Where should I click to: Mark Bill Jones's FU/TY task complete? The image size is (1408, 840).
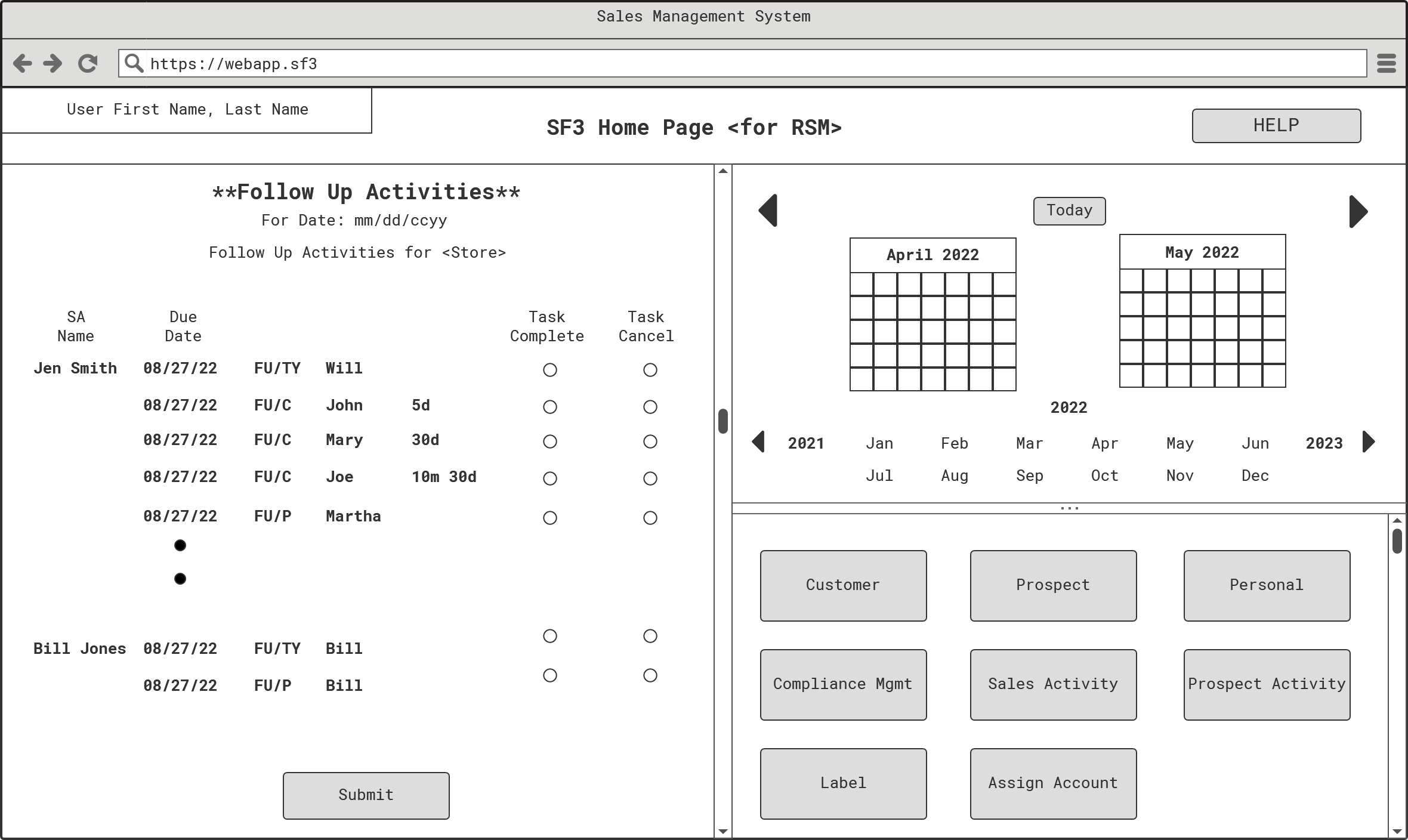coord(549,636)
